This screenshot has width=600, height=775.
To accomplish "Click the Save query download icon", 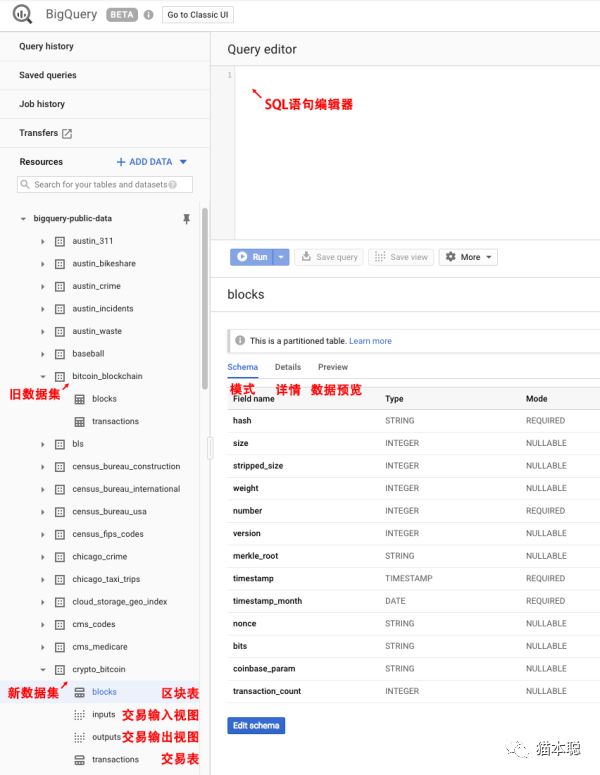I will coord(306,257).
